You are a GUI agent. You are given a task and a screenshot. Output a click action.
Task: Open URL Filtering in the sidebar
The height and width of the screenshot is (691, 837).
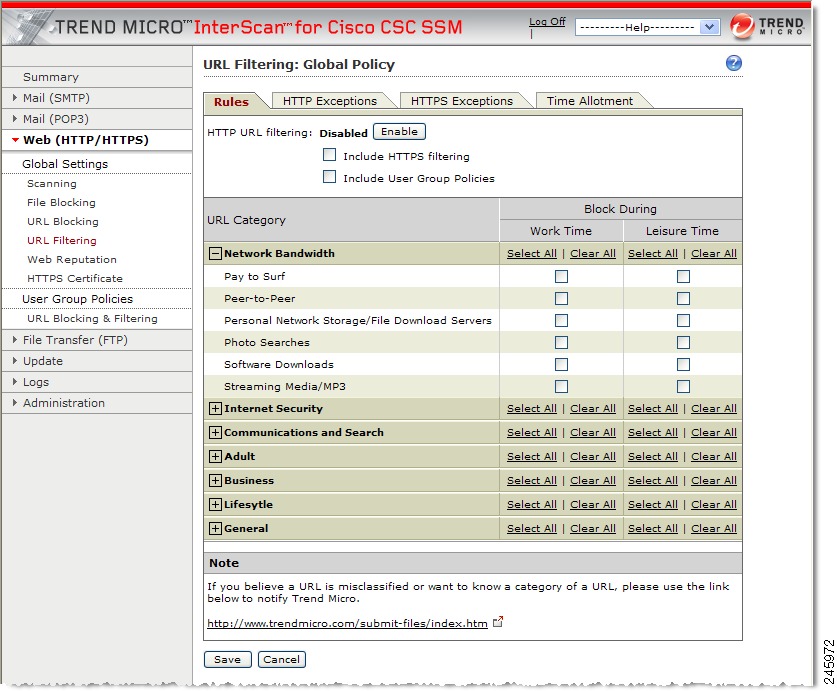(62, 240)
